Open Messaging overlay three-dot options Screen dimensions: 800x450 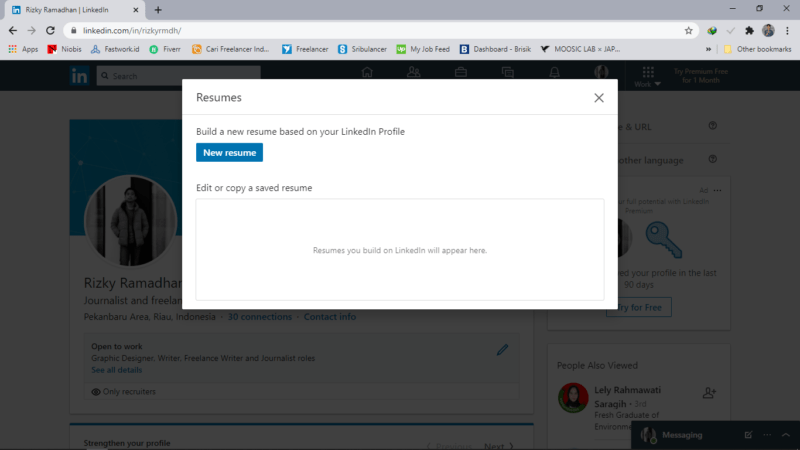coord(767,435)
